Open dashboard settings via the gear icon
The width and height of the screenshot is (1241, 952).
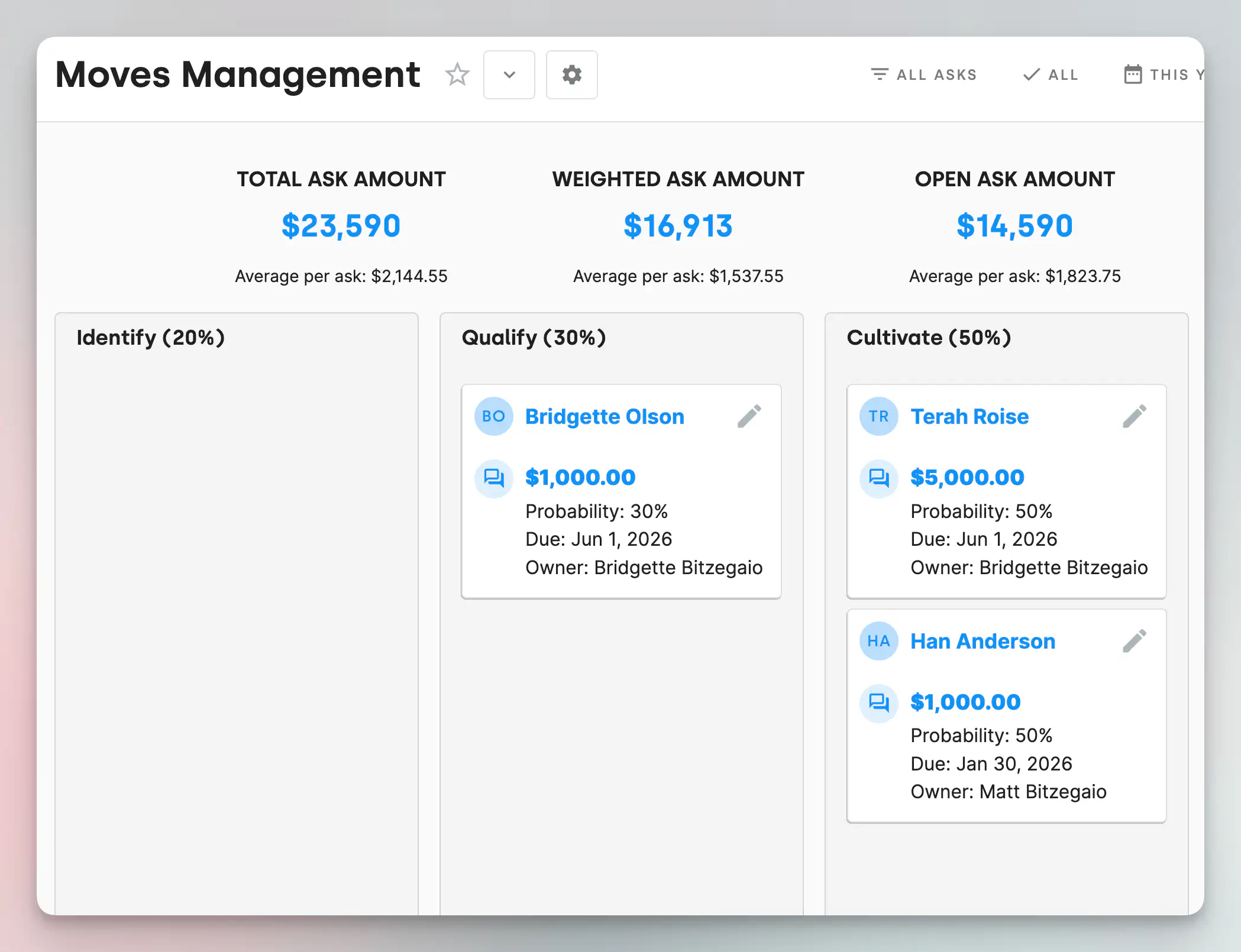(x=571, y=75)
